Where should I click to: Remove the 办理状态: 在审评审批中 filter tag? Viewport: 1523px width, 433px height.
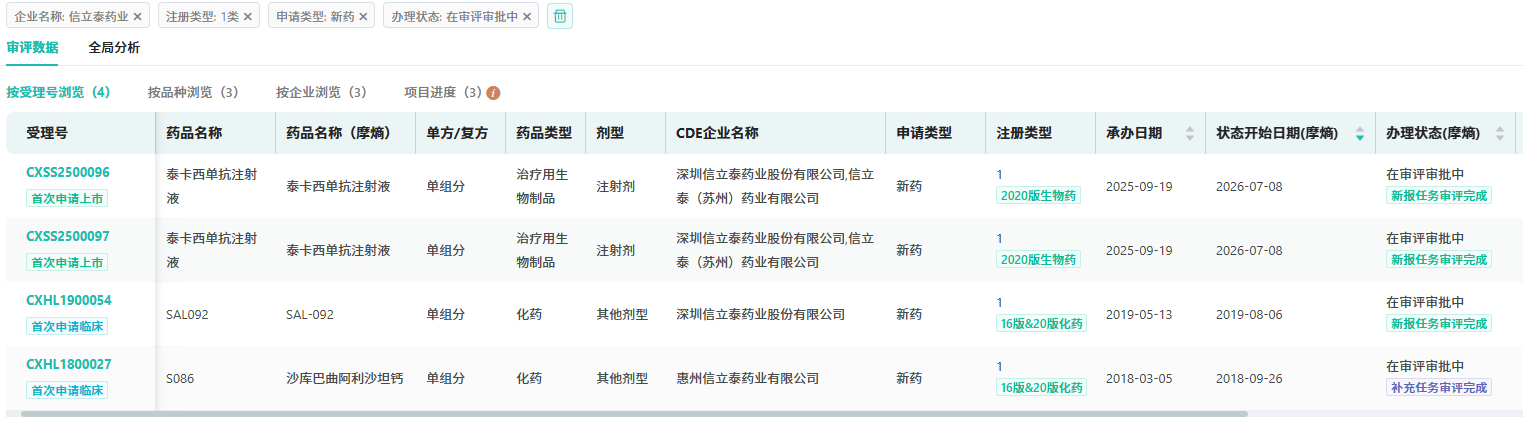tap(527, 17)
